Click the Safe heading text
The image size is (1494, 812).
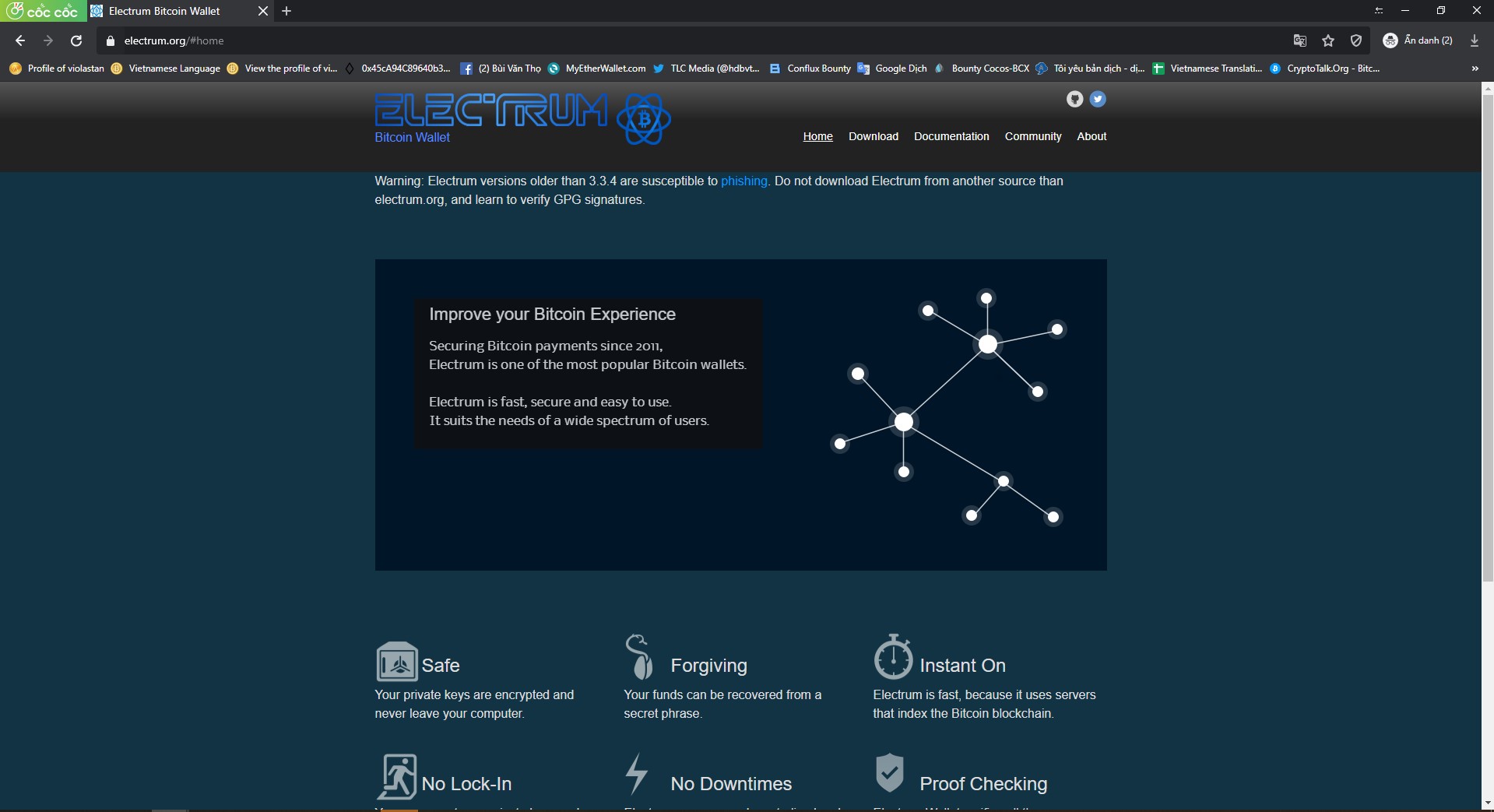tap(441, 666)
